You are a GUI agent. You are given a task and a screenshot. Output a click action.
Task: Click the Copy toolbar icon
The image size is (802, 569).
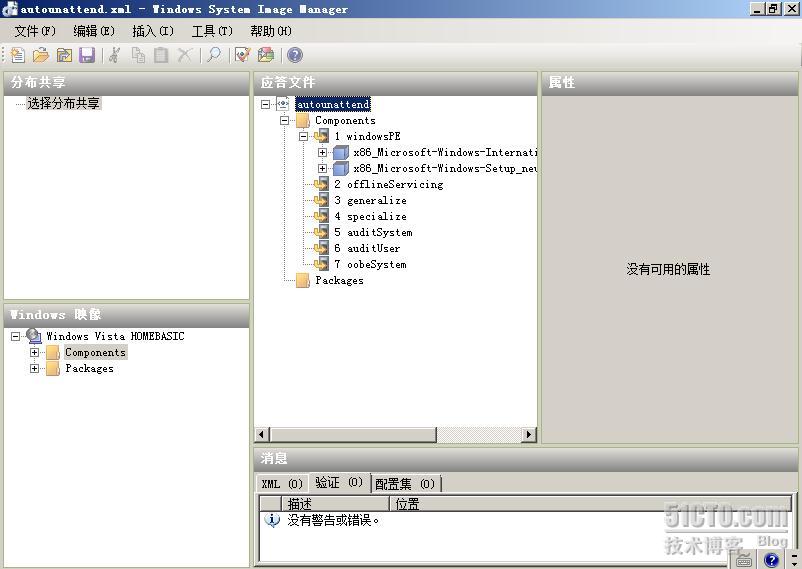pos(138,55)
